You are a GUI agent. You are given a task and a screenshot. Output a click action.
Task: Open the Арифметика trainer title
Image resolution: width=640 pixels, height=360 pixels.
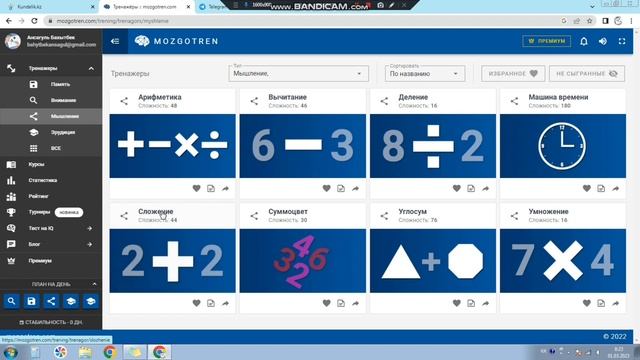click(x=160, y=97)
